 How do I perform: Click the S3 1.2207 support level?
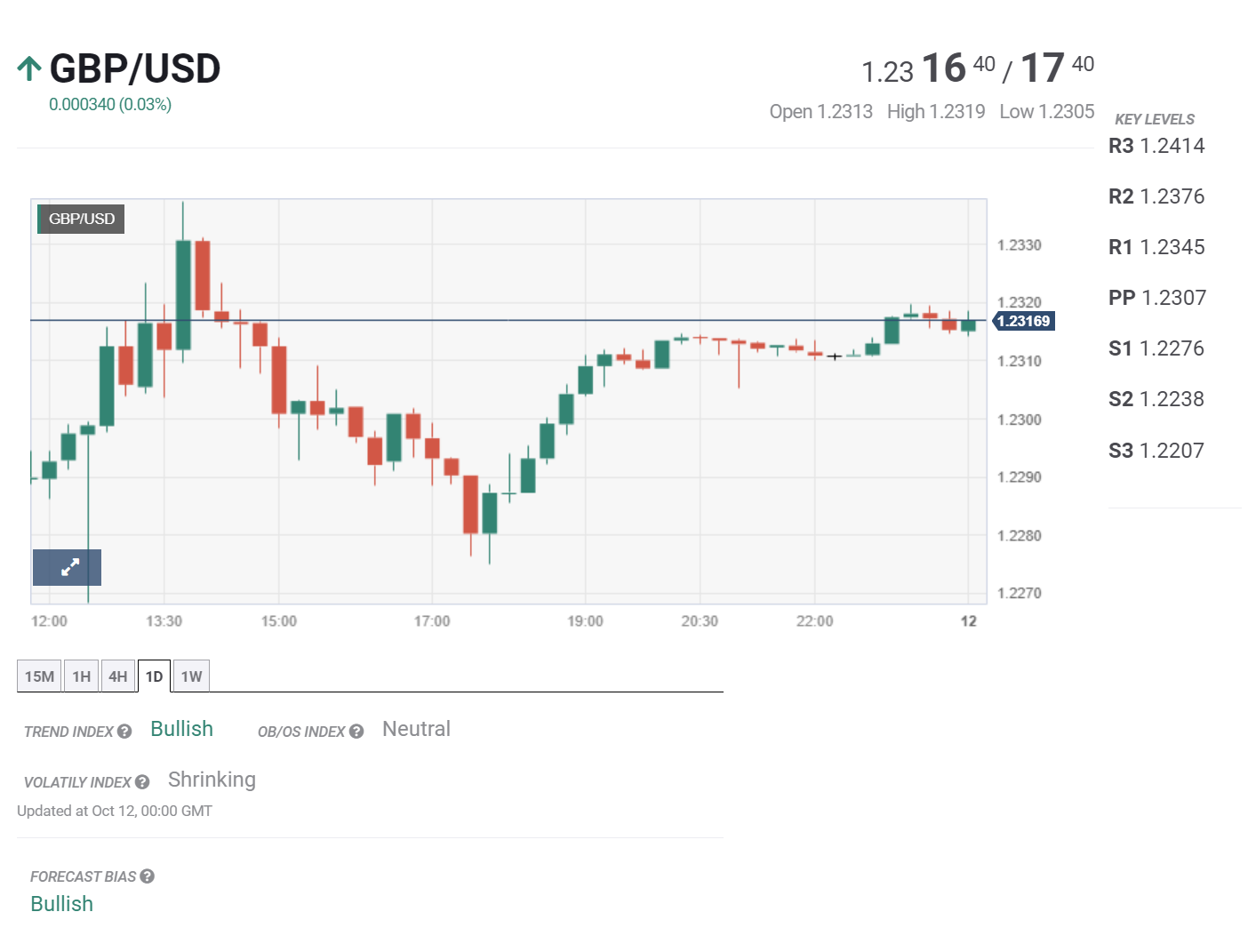pos(1156,451)
